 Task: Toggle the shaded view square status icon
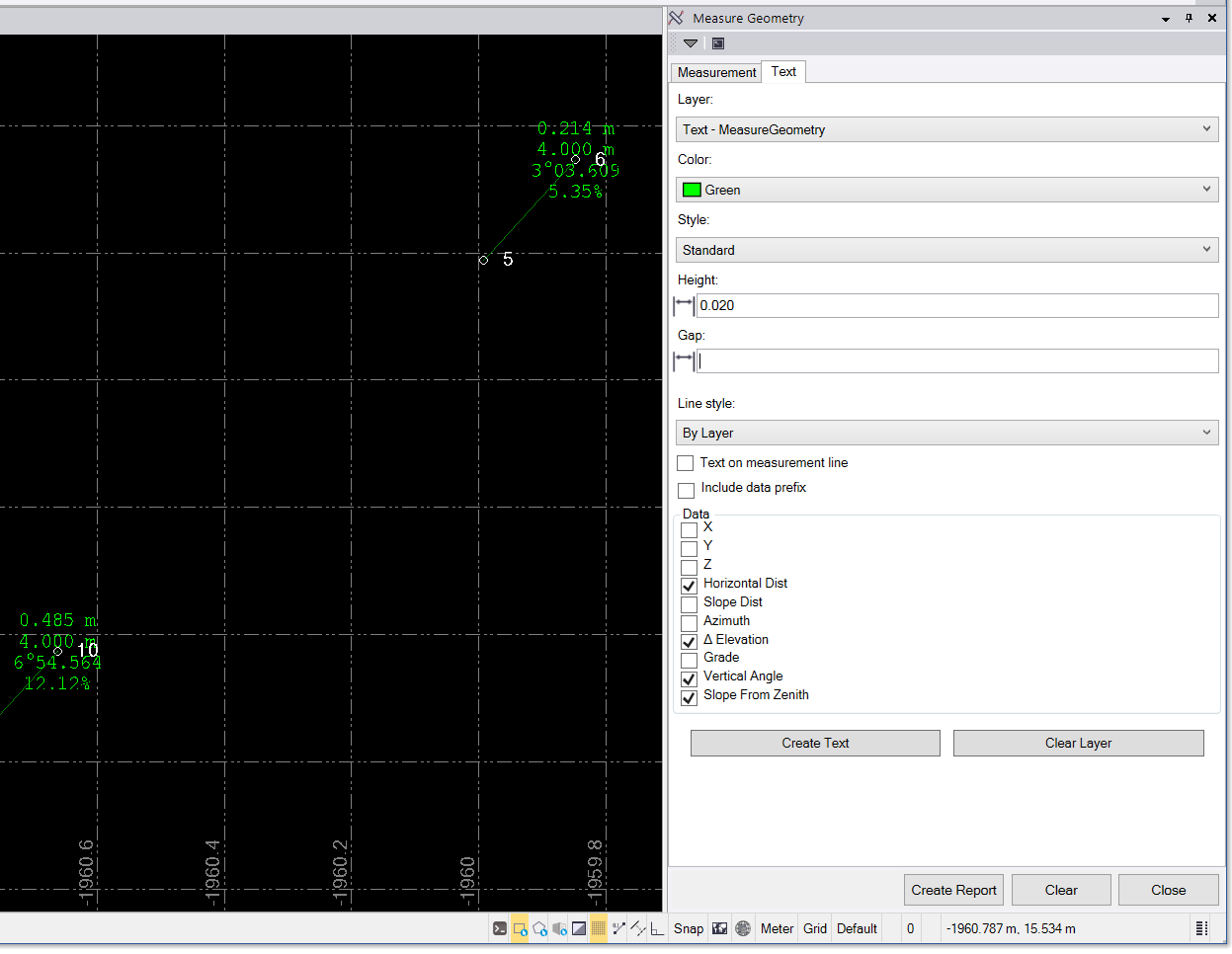tap(579, 928)
